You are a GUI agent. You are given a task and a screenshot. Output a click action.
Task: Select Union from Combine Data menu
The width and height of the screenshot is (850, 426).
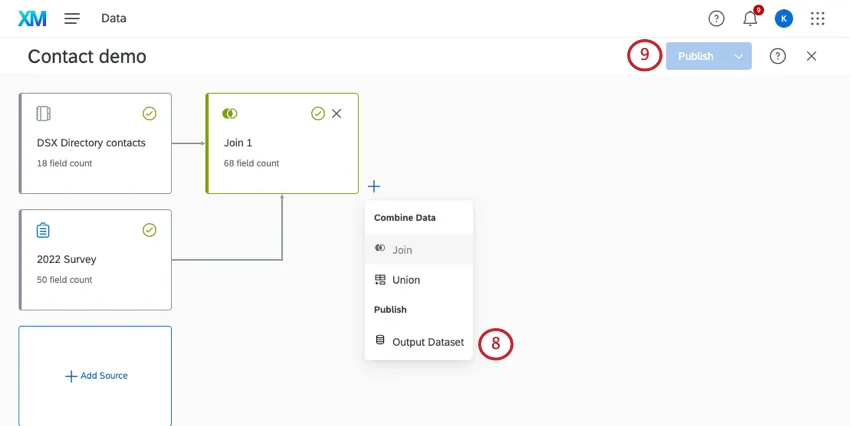[x=406, y=280]
